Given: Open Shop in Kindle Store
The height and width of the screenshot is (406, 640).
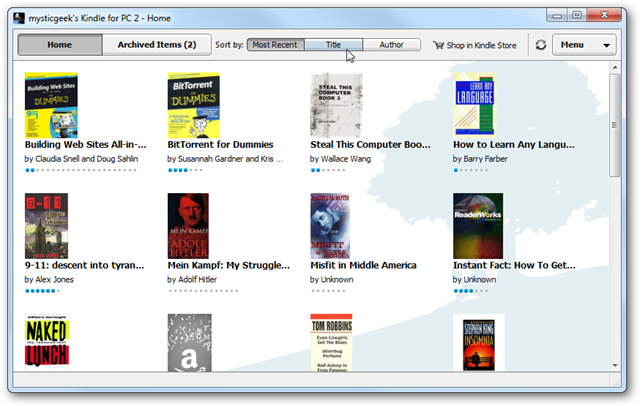Looking at the screenshot, I should point(475,45).
